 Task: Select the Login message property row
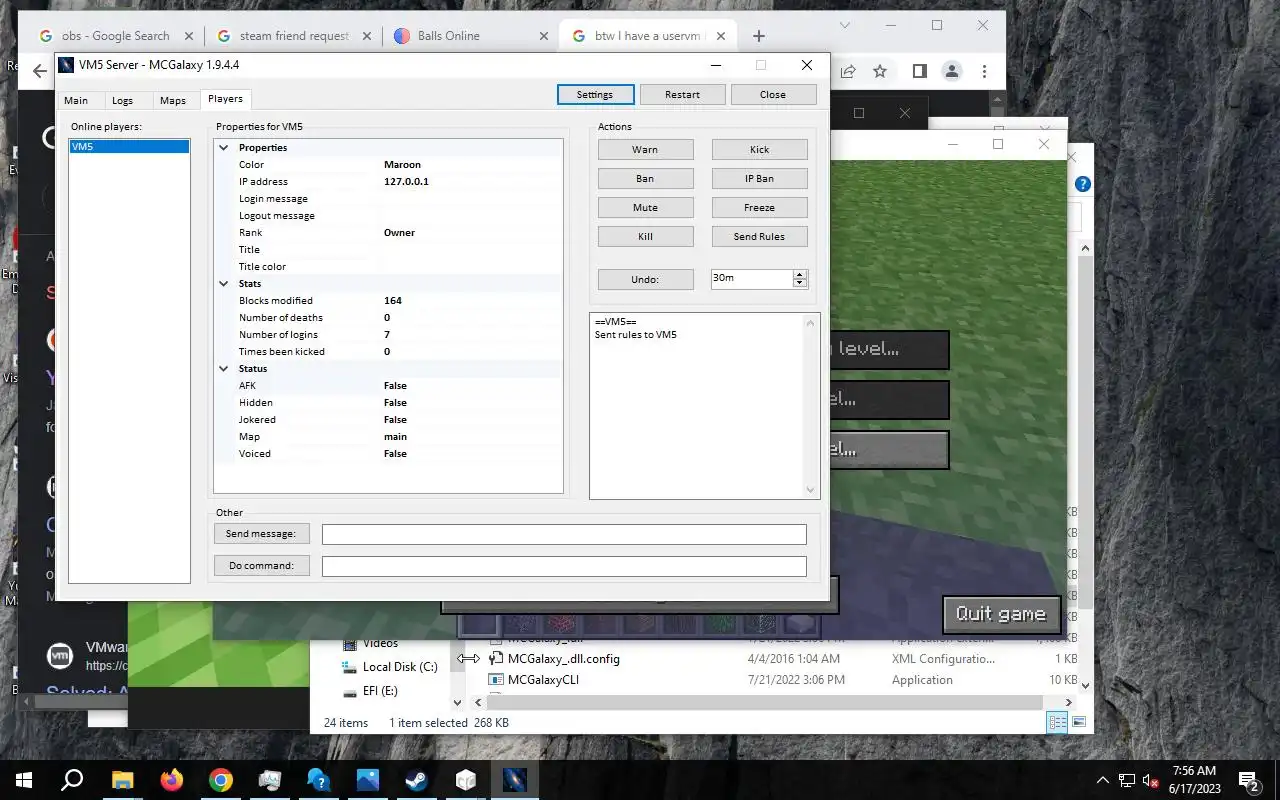tap(388, 198)
